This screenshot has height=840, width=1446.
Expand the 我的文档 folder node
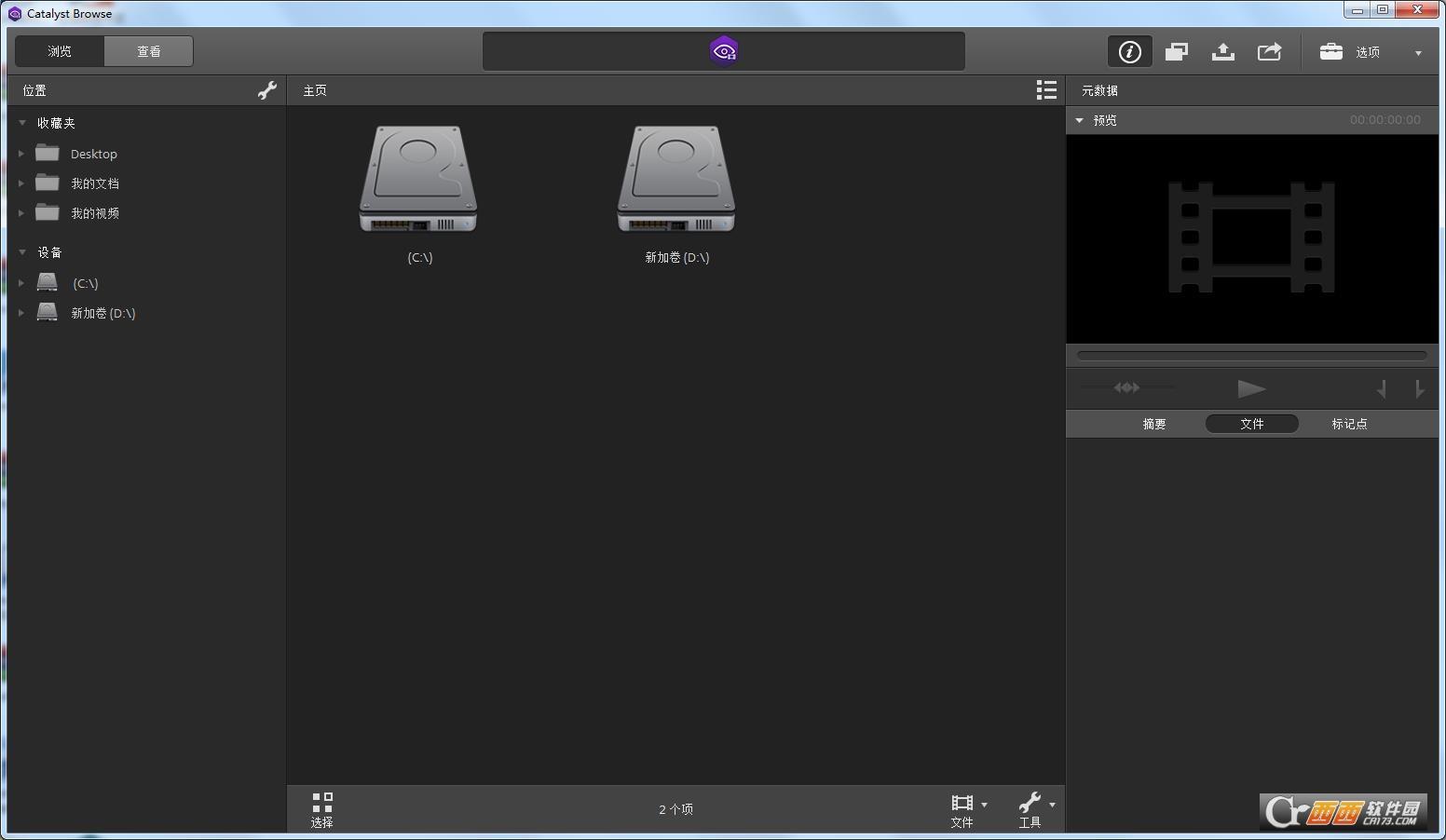pos(21,183)
